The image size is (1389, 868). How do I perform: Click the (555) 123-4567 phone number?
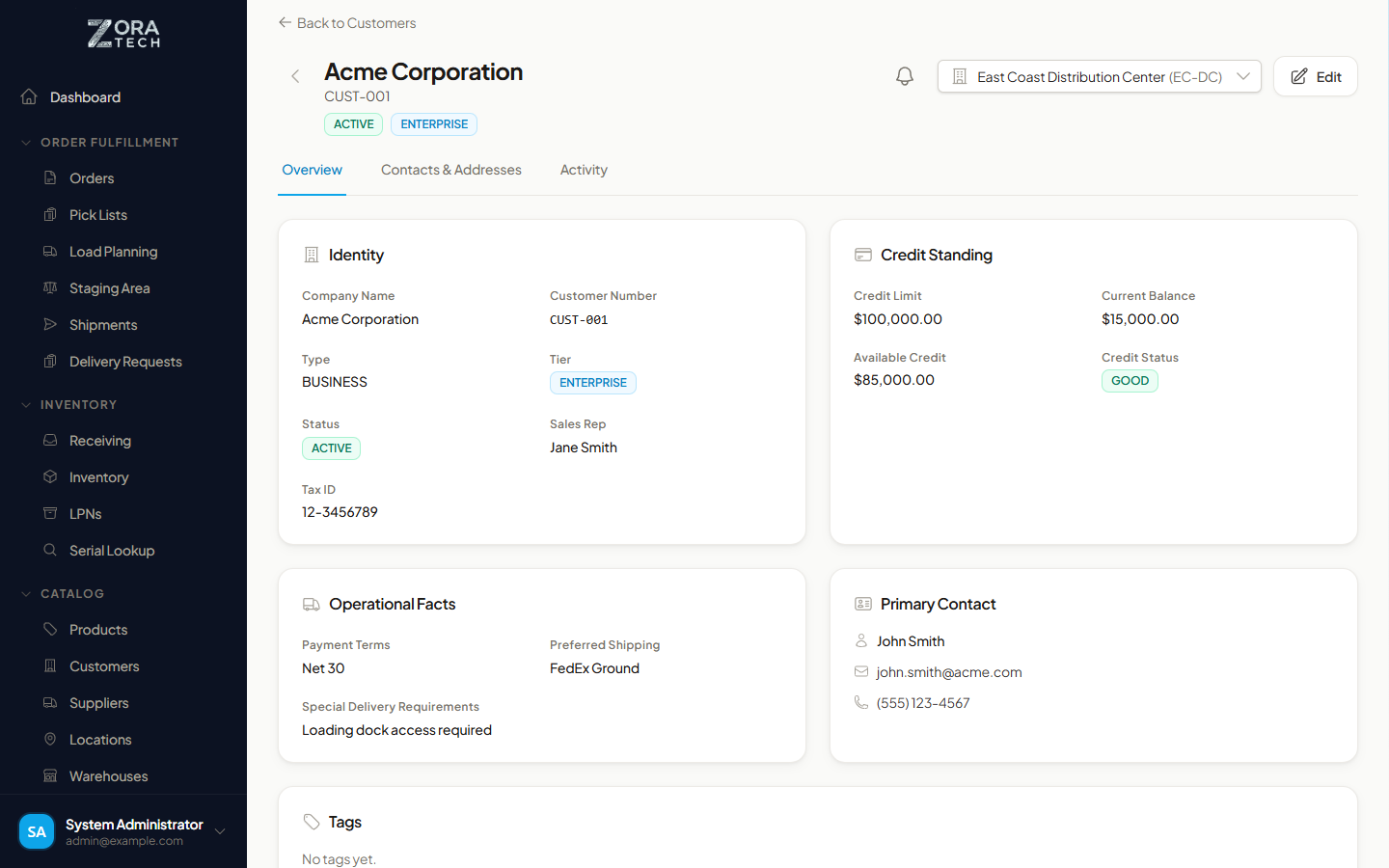pos(923,703)
